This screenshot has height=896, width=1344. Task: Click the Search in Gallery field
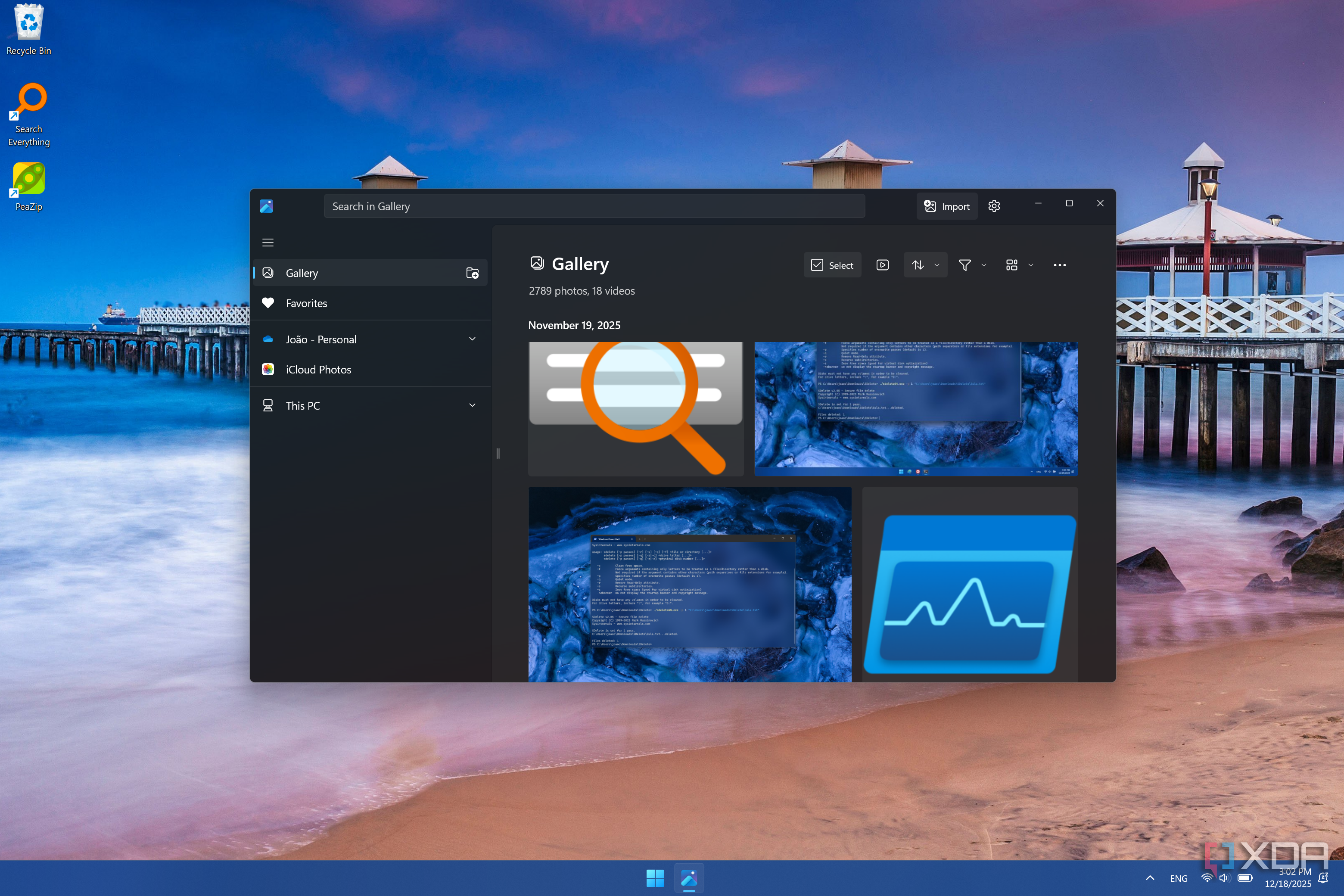[594, 206]
